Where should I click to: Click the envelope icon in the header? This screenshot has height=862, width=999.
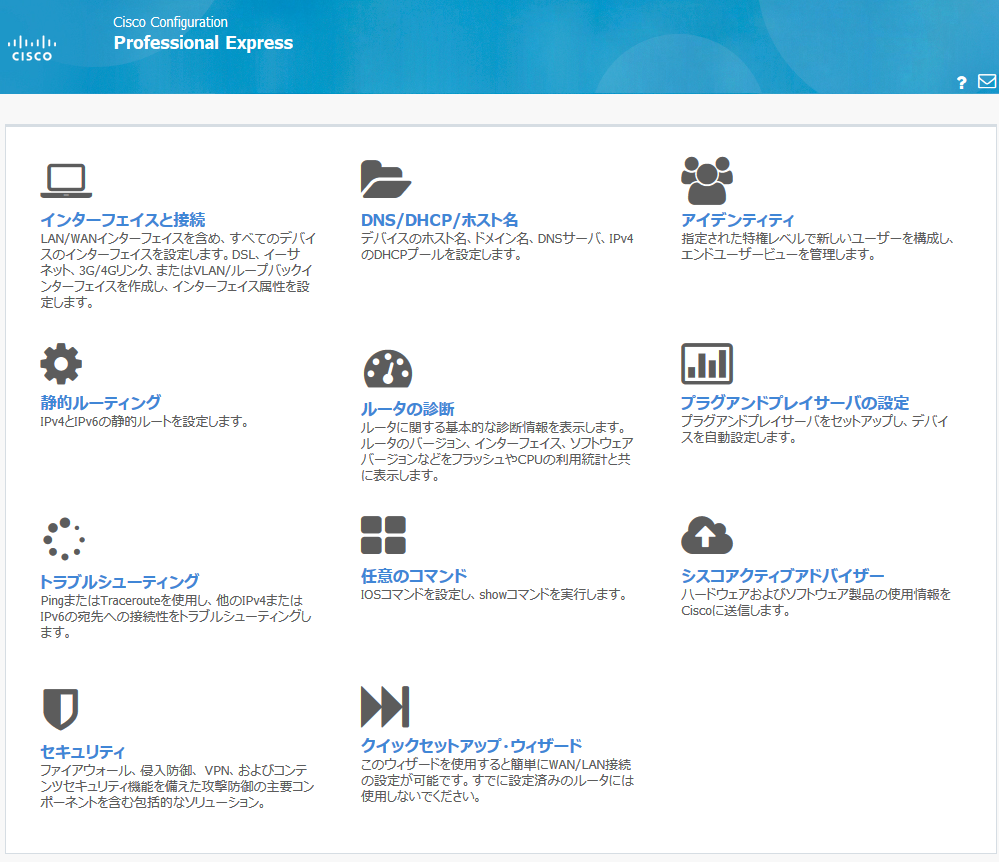(x=986, y=81)
